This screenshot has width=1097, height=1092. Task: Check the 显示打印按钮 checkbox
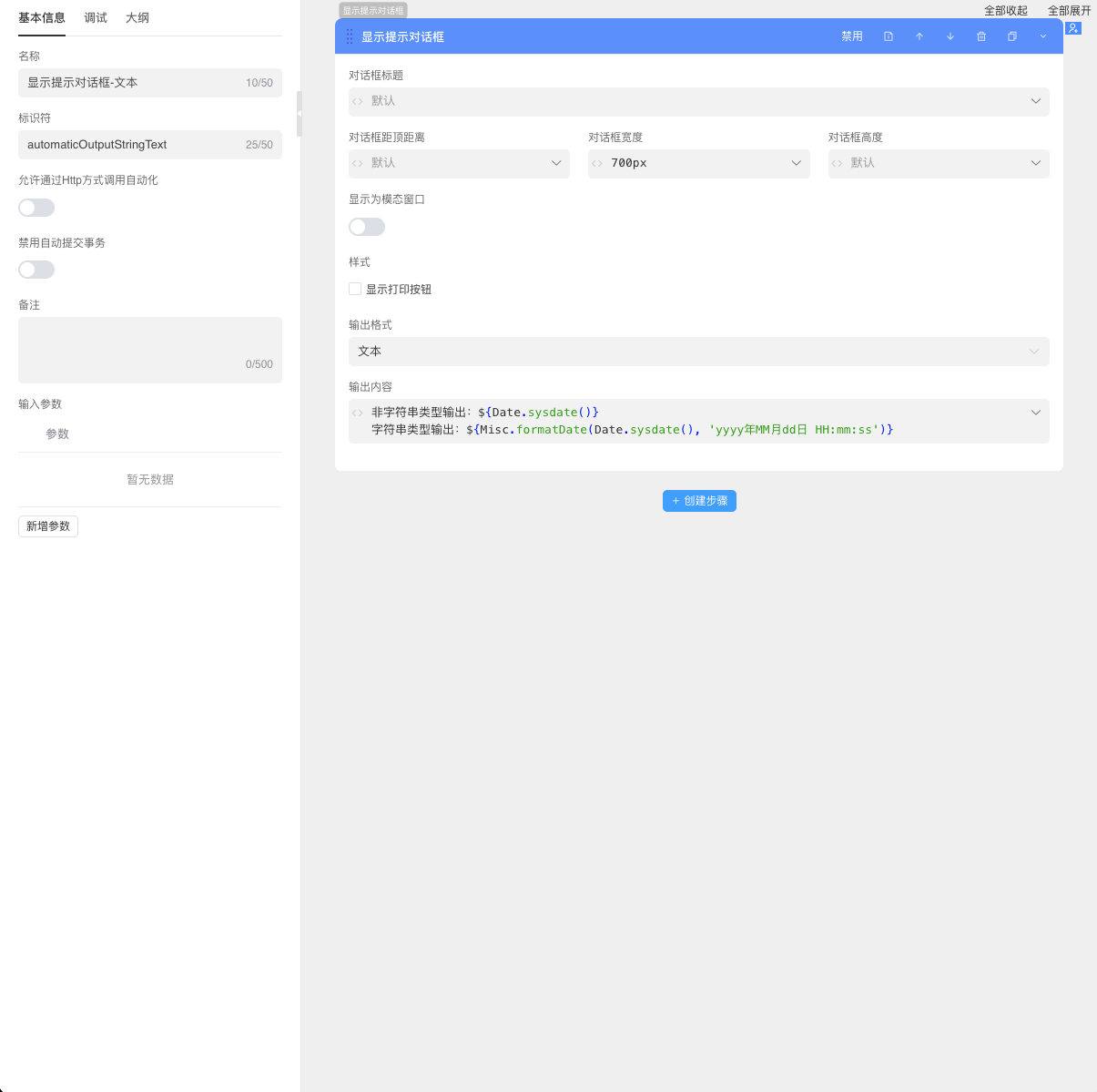tap(355, 289)
